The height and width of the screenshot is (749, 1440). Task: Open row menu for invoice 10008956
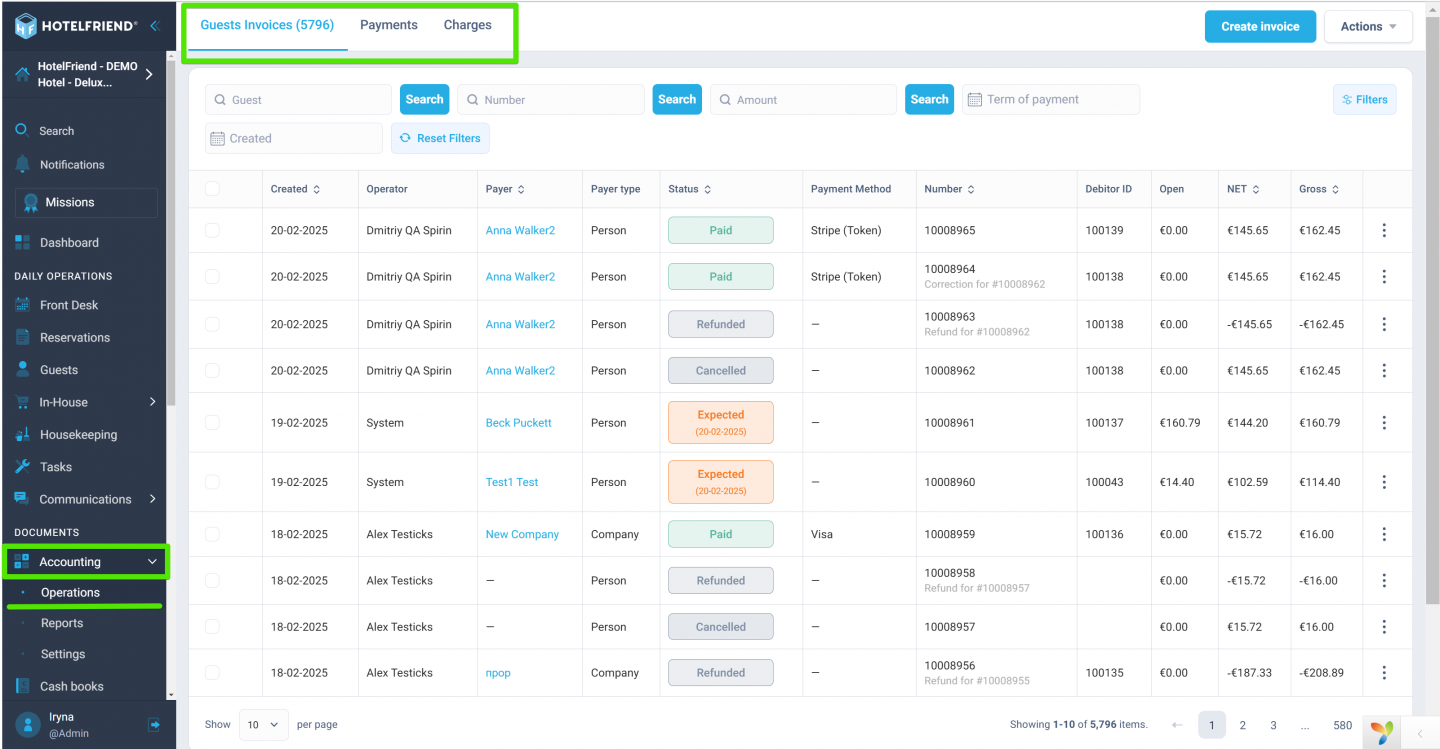point(1384,673)
